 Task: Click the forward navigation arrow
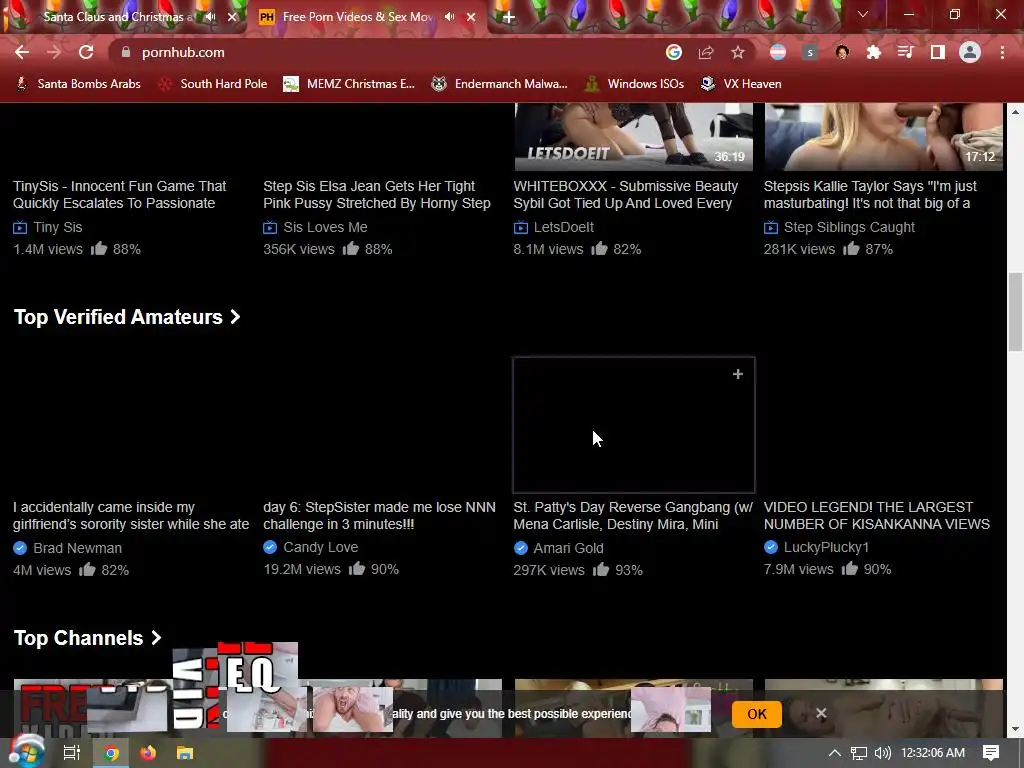click(x=54, y=52)
